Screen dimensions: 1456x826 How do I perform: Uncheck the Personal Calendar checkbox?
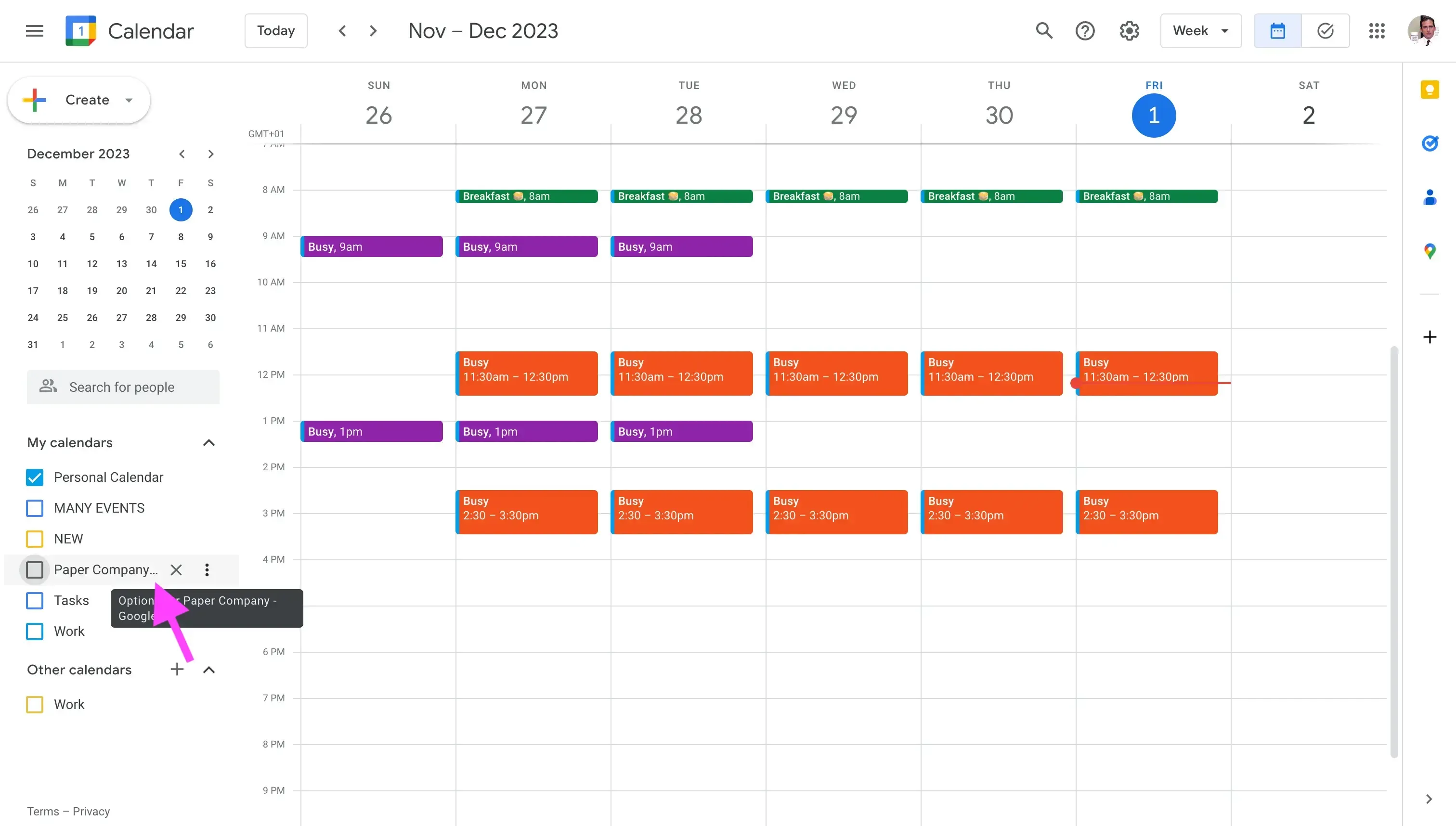(35, 477)
